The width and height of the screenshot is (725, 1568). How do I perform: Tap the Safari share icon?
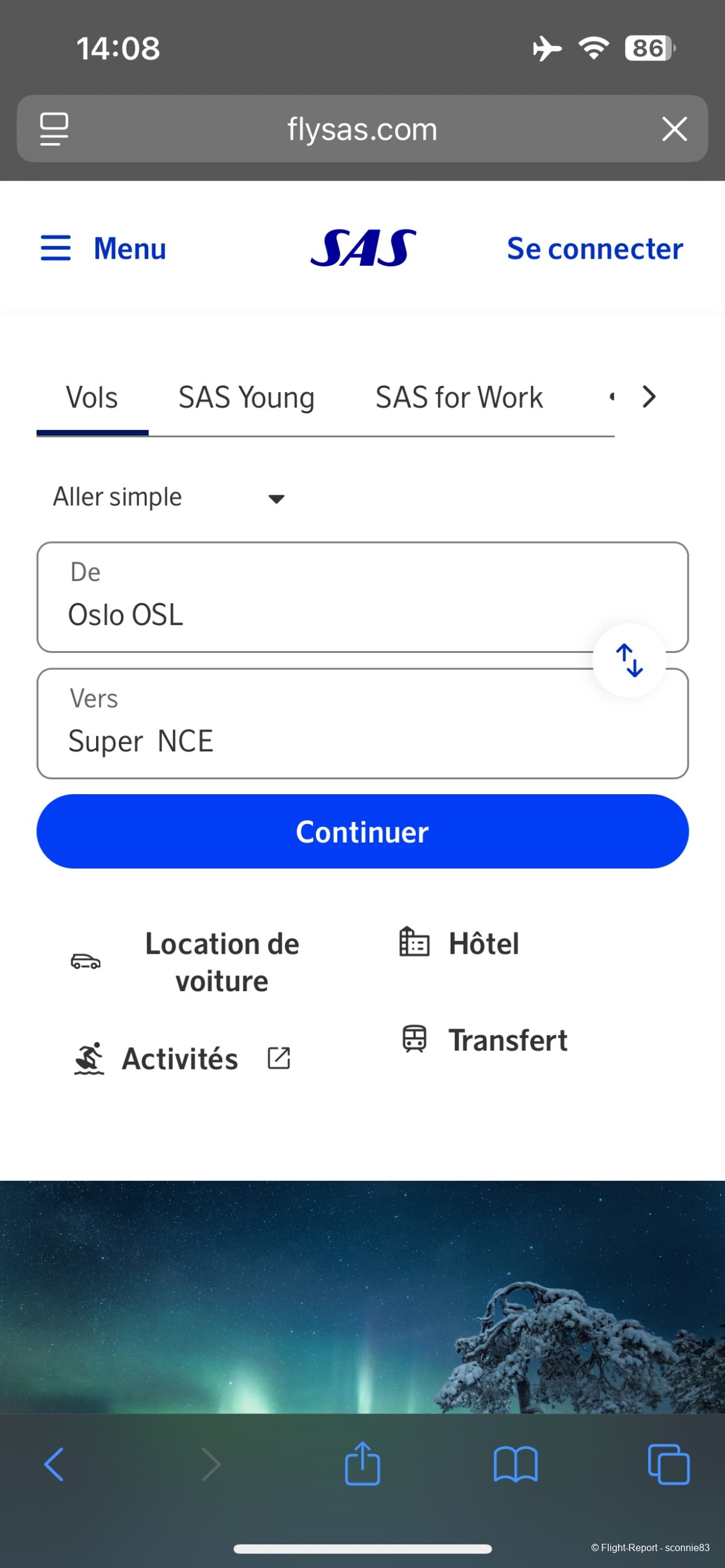362,1464
